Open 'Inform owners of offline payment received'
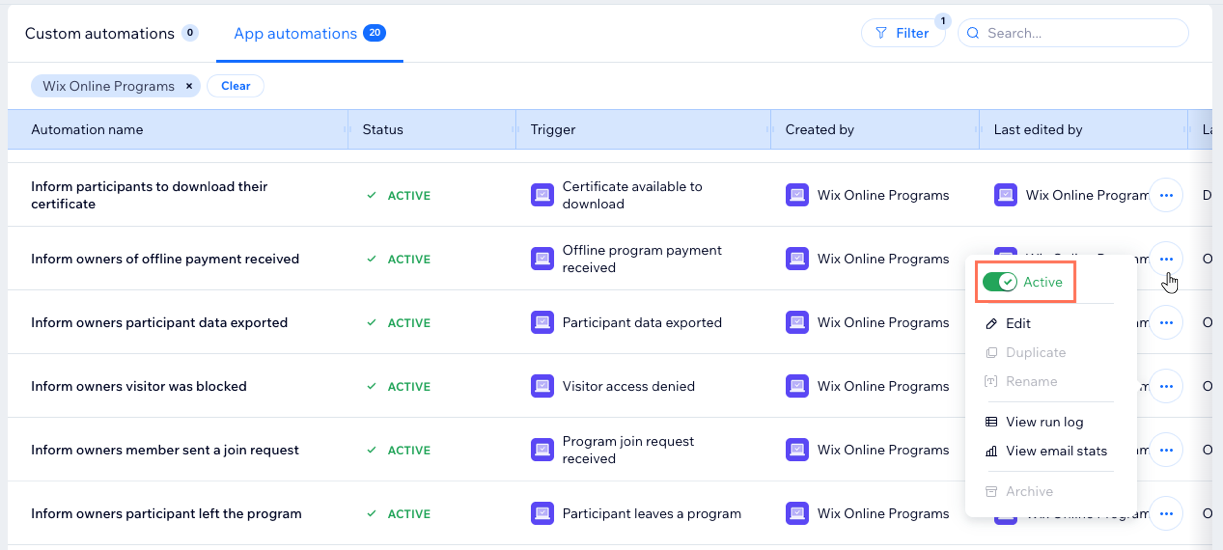1223x550 pixels. coord(165,259)
